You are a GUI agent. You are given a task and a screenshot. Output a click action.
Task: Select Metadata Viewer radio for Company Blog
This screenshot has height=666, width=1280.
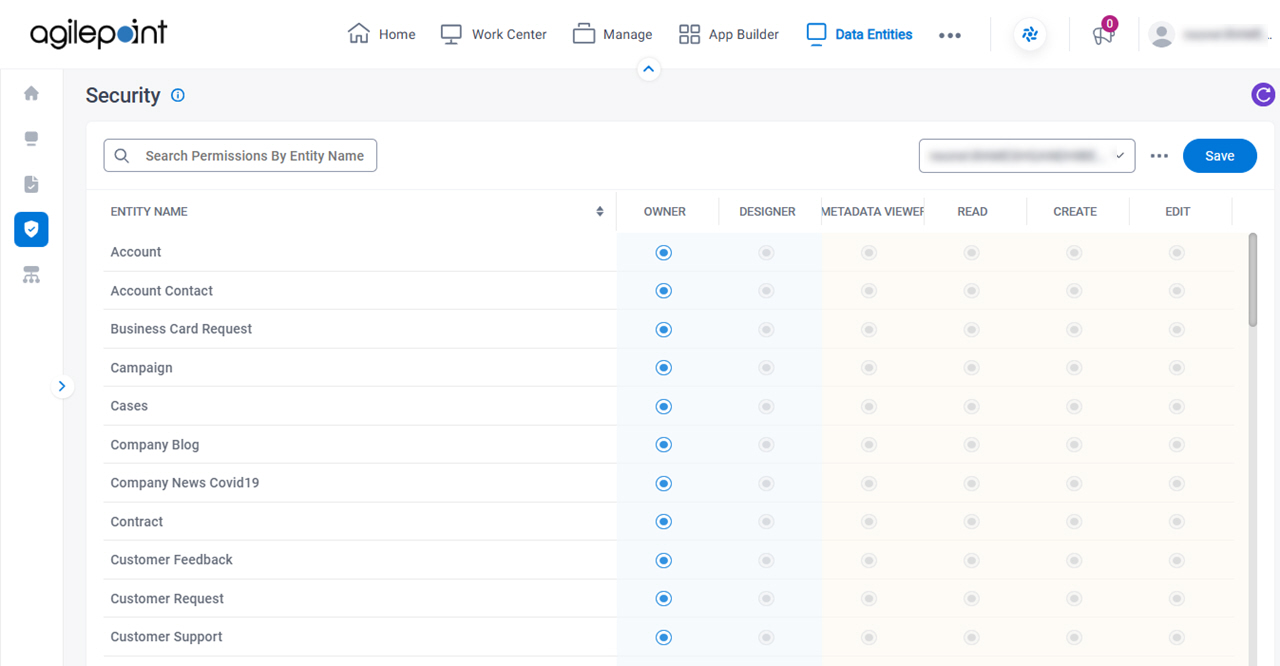click(869, 445)
